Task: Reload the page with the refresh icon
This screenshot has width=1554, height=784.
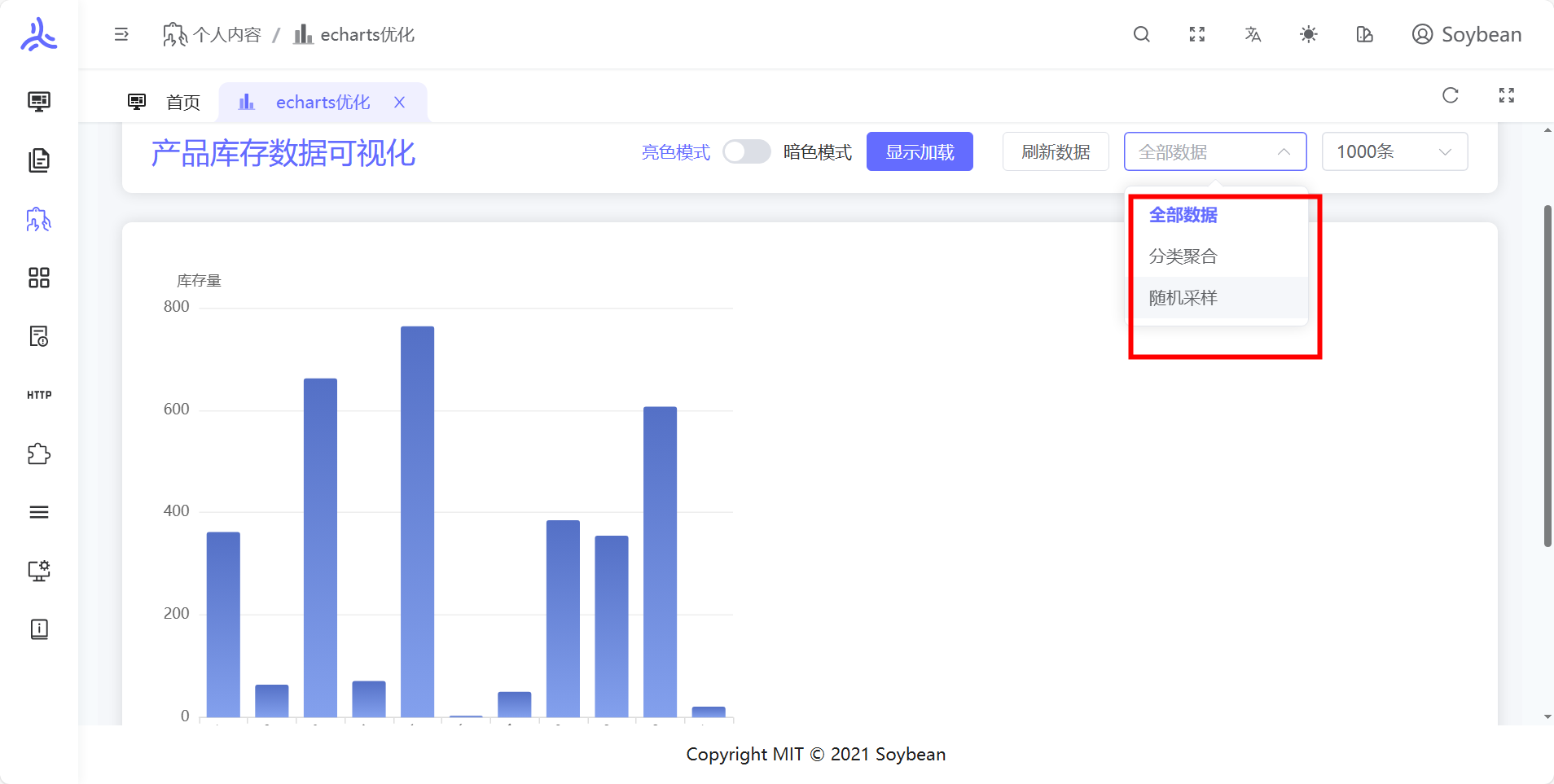Action: coord(1450,95)
